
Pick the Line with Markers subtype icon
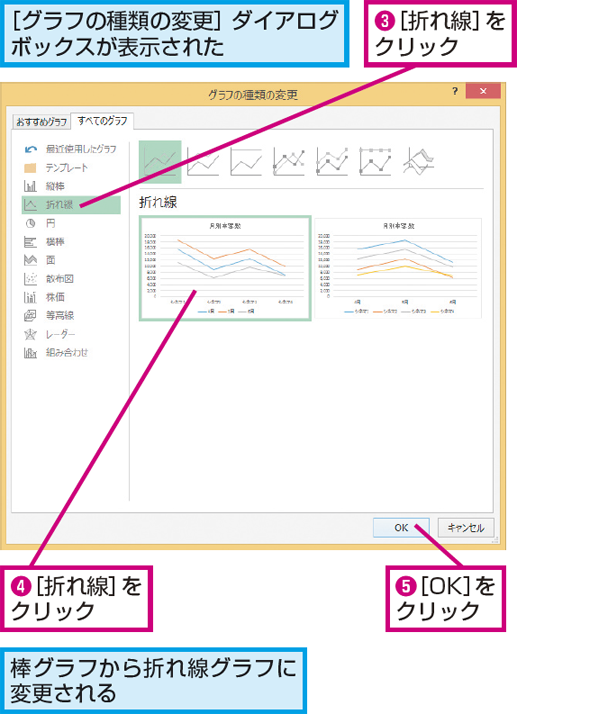(289, 162)
